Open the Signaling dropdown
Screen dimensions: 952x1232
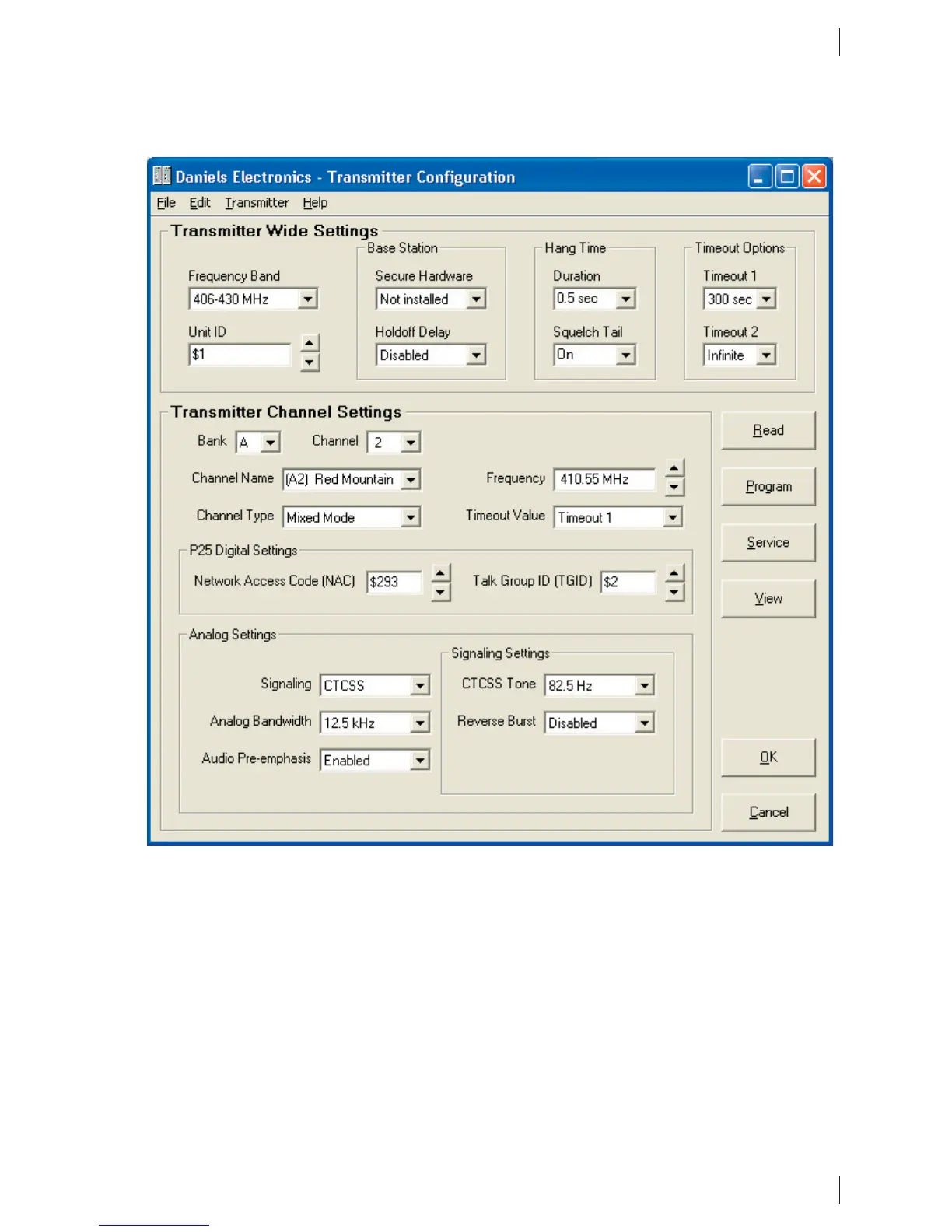420,685
